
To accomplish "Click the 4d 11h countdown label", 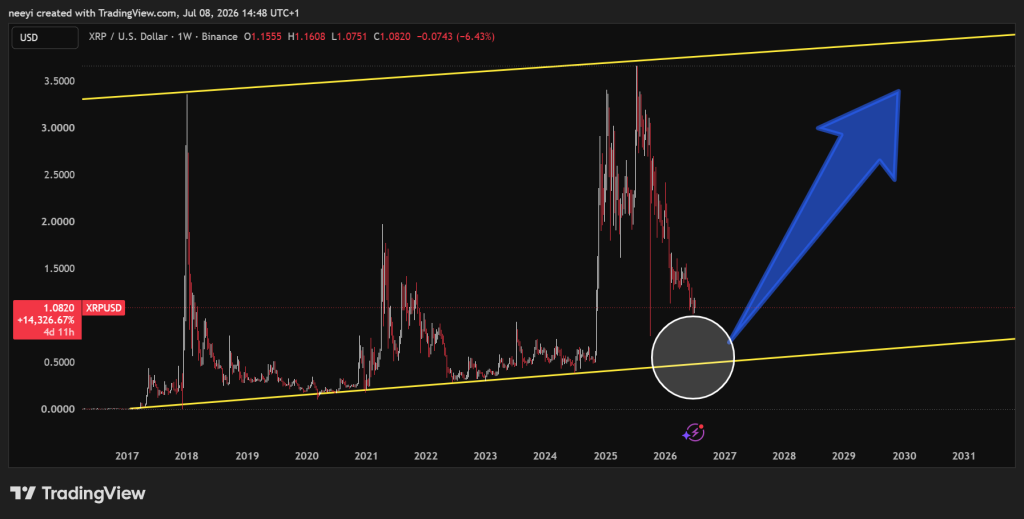I will (59, 332).
